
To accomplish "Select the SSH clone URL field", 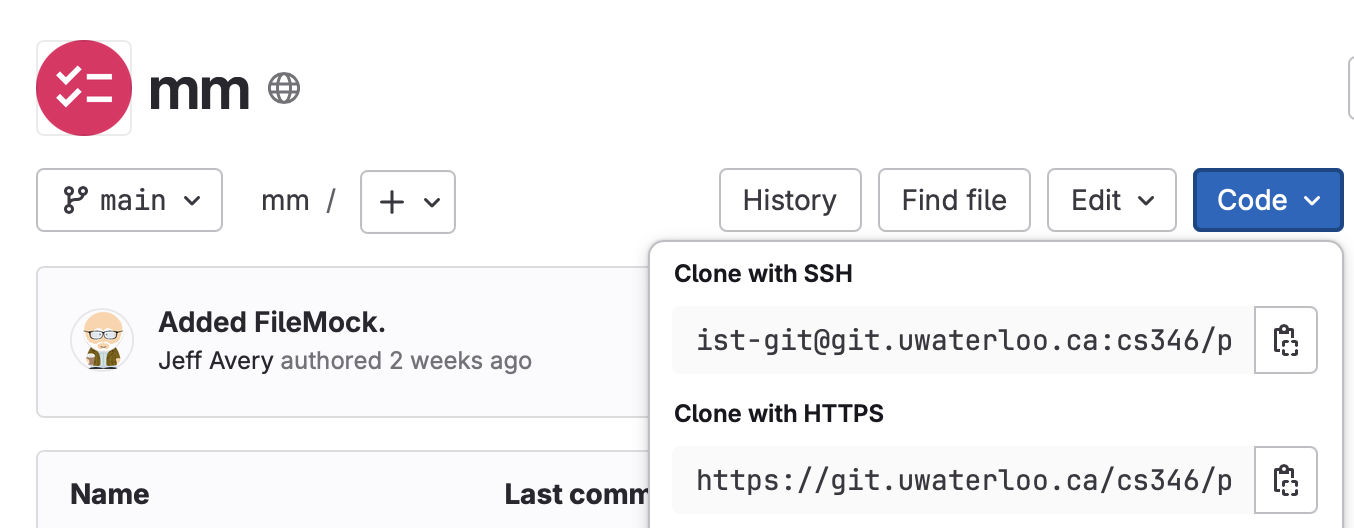I will pyautogui.click(x=963, y=340).
